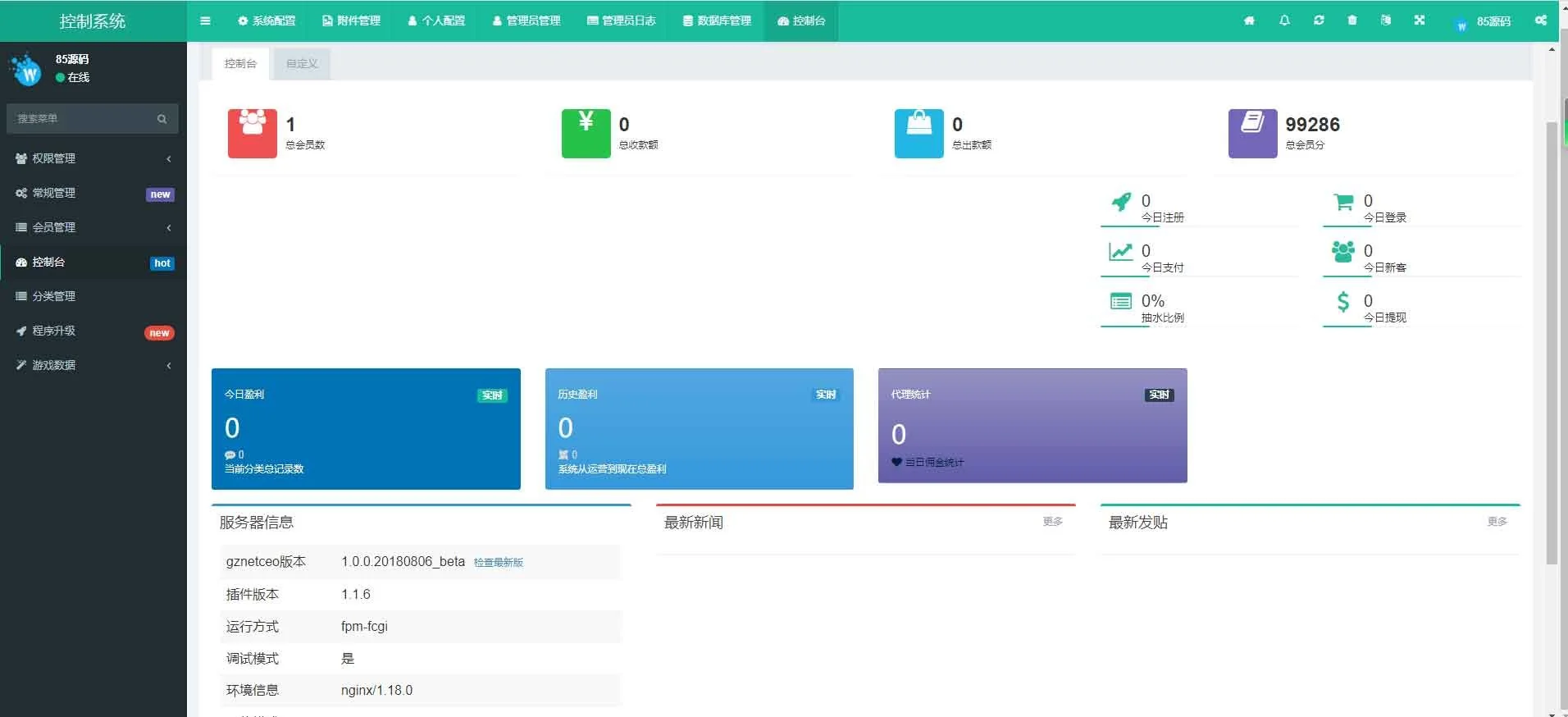Click the home icon in top bar
The width and height of the screenshot is (1568, 717).
1249,21
